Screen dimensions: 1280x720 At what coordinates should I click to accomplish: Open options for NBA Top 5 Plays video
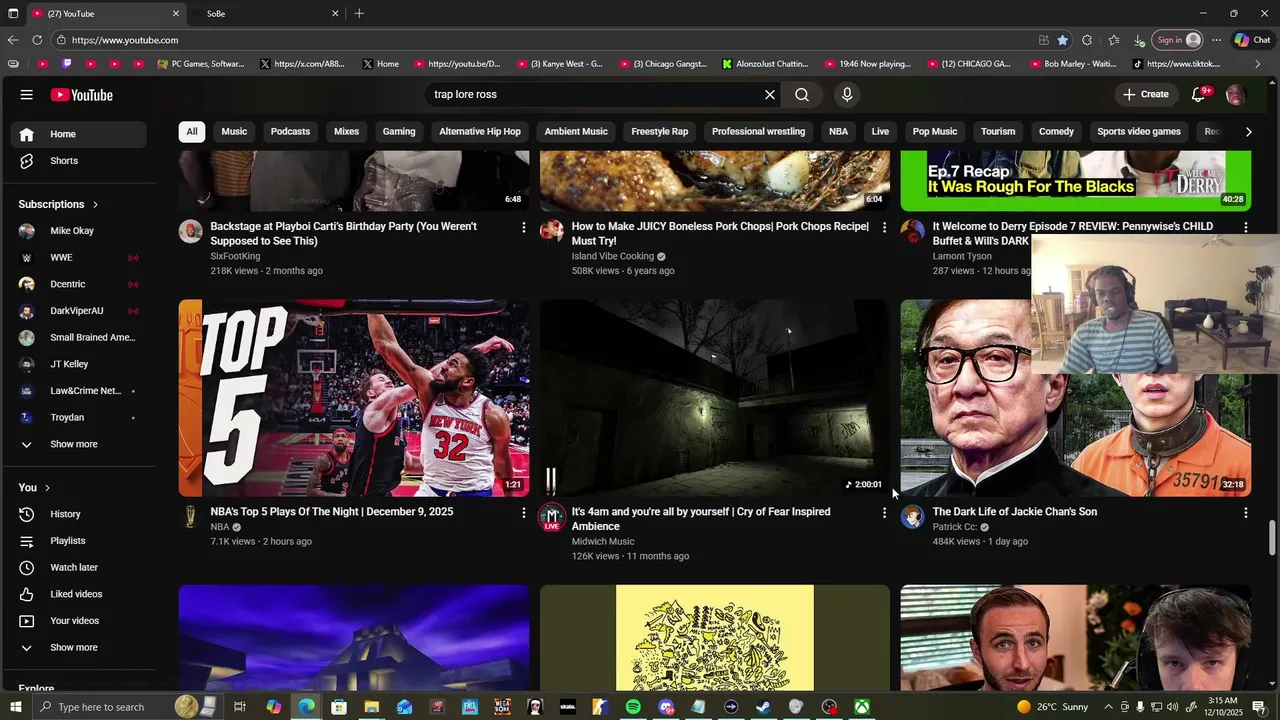(x=523, y=513)
